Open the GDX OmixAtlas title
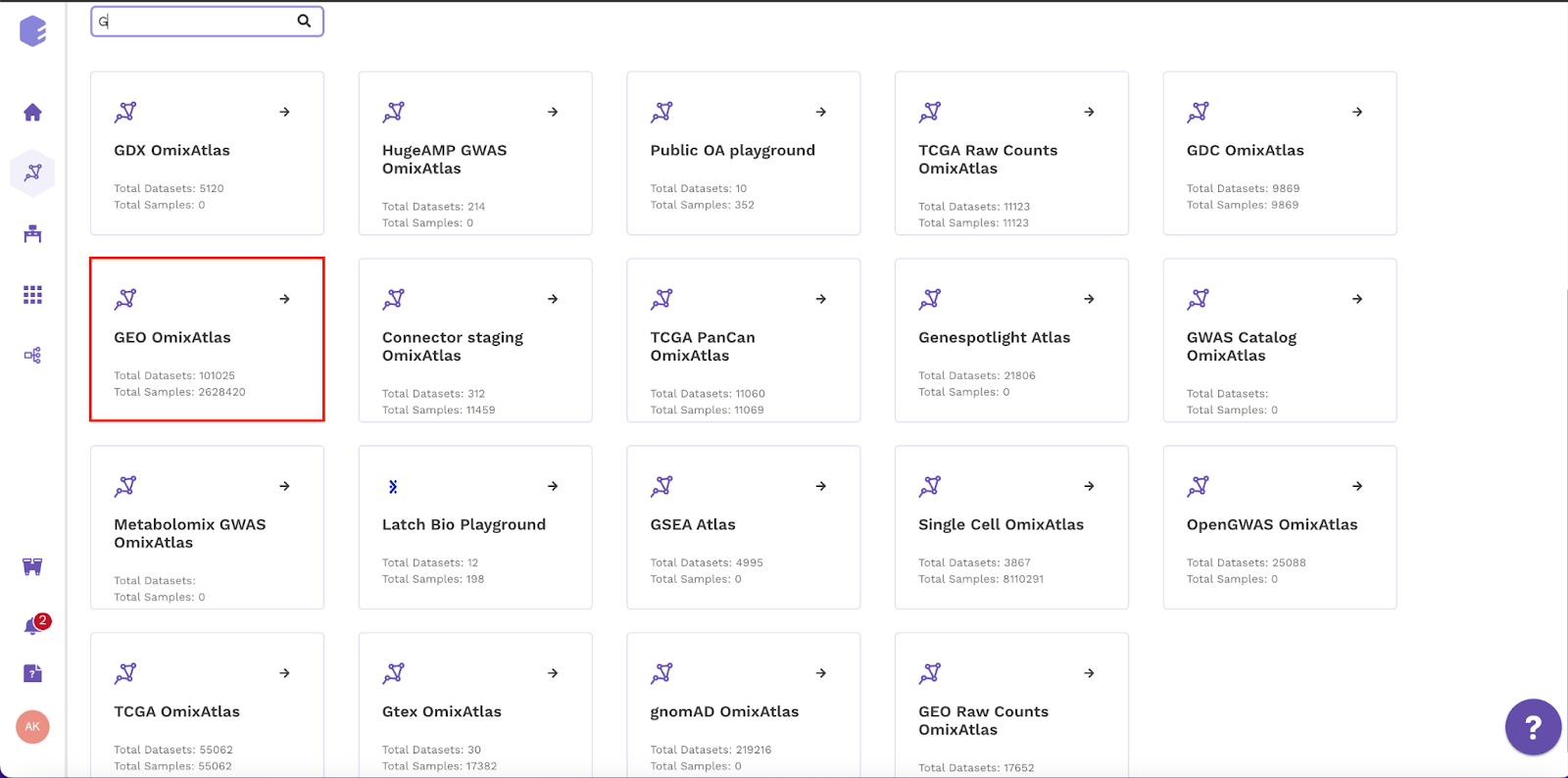 pyautogui.click(x=171, y=150)
